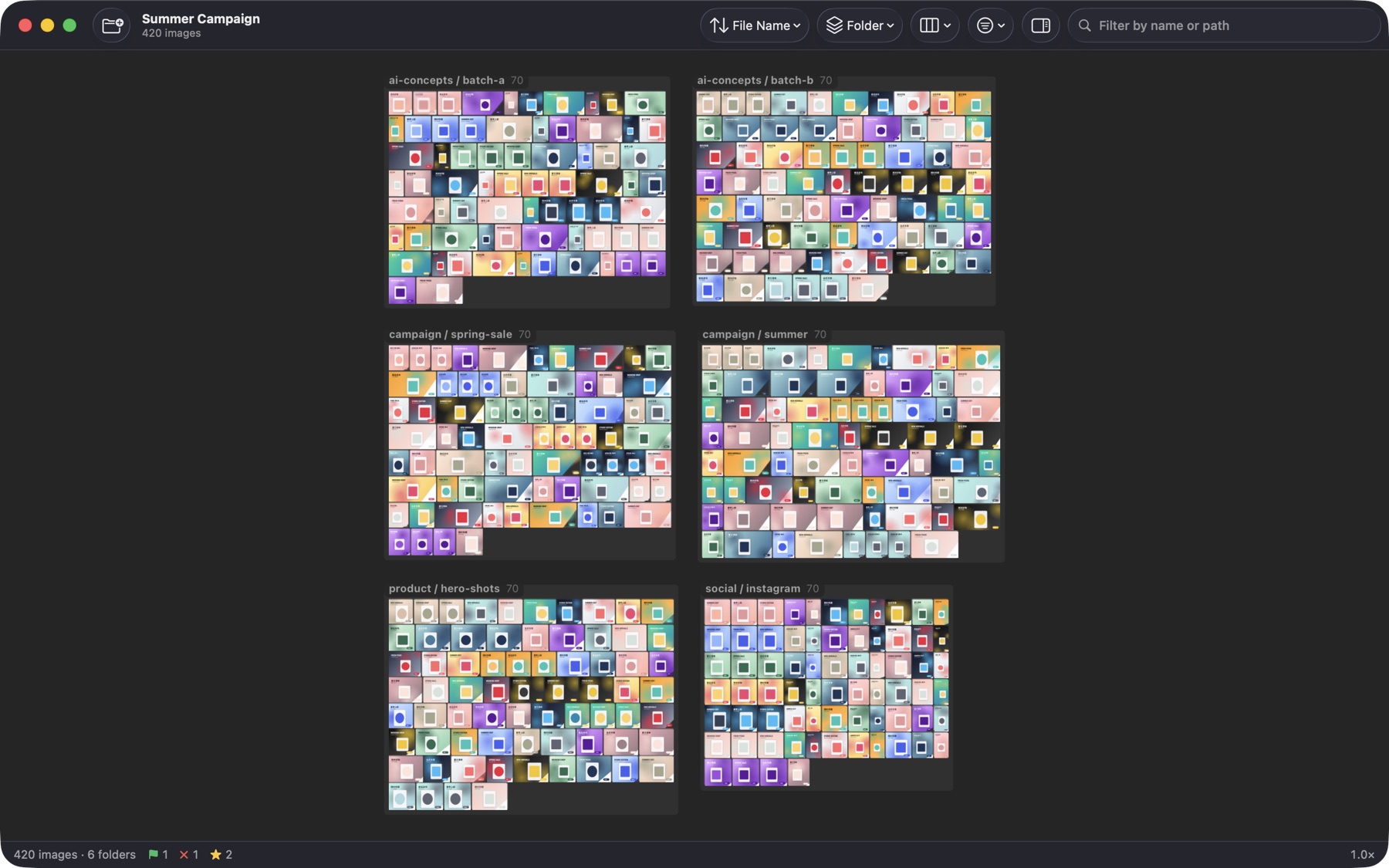Minimize the window with the yellow button
Image resolution: width=1389 pixels, height=868 pixels.
pos(47,25)
